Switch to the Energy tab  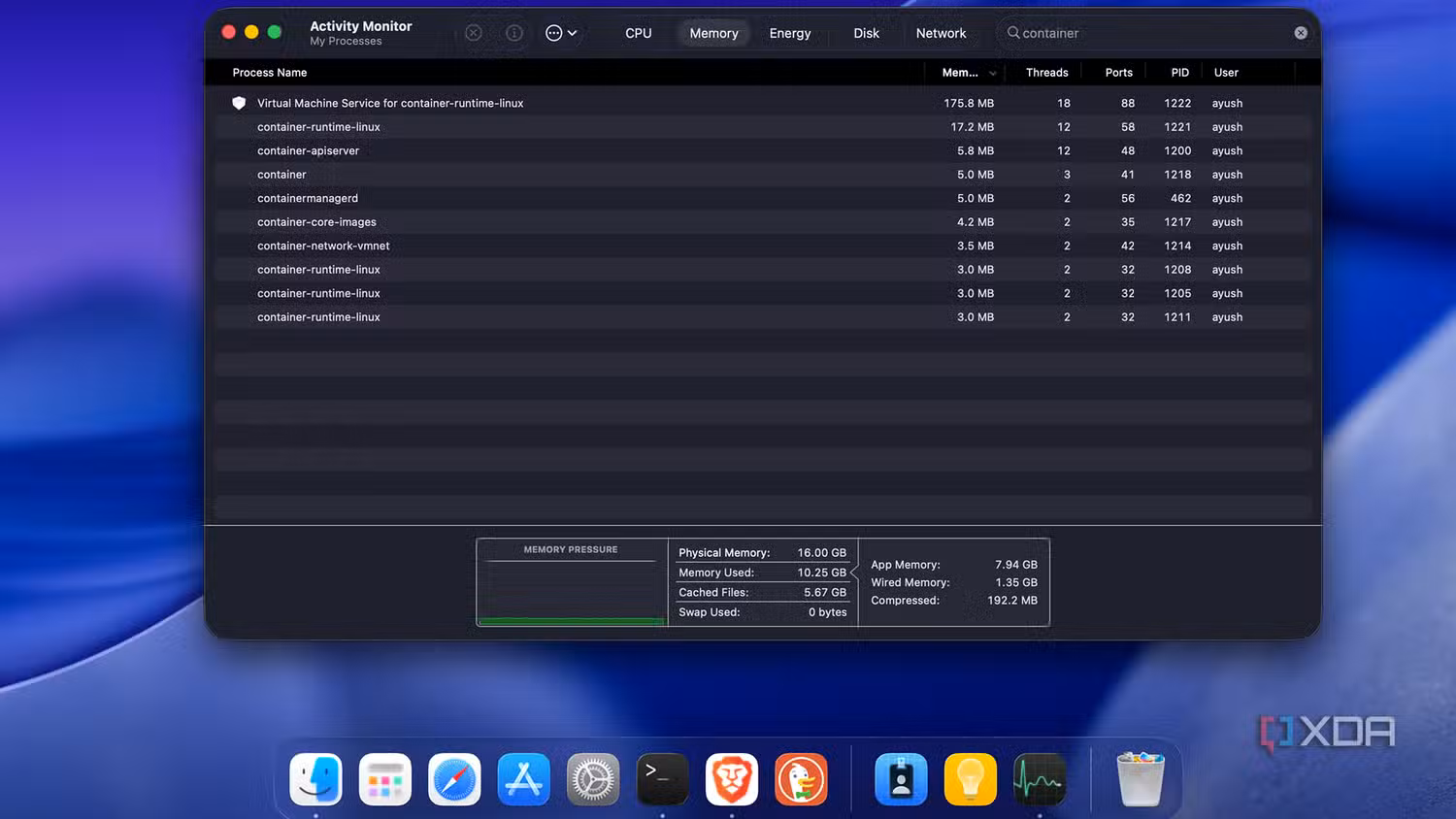click(x=790, y=33)
